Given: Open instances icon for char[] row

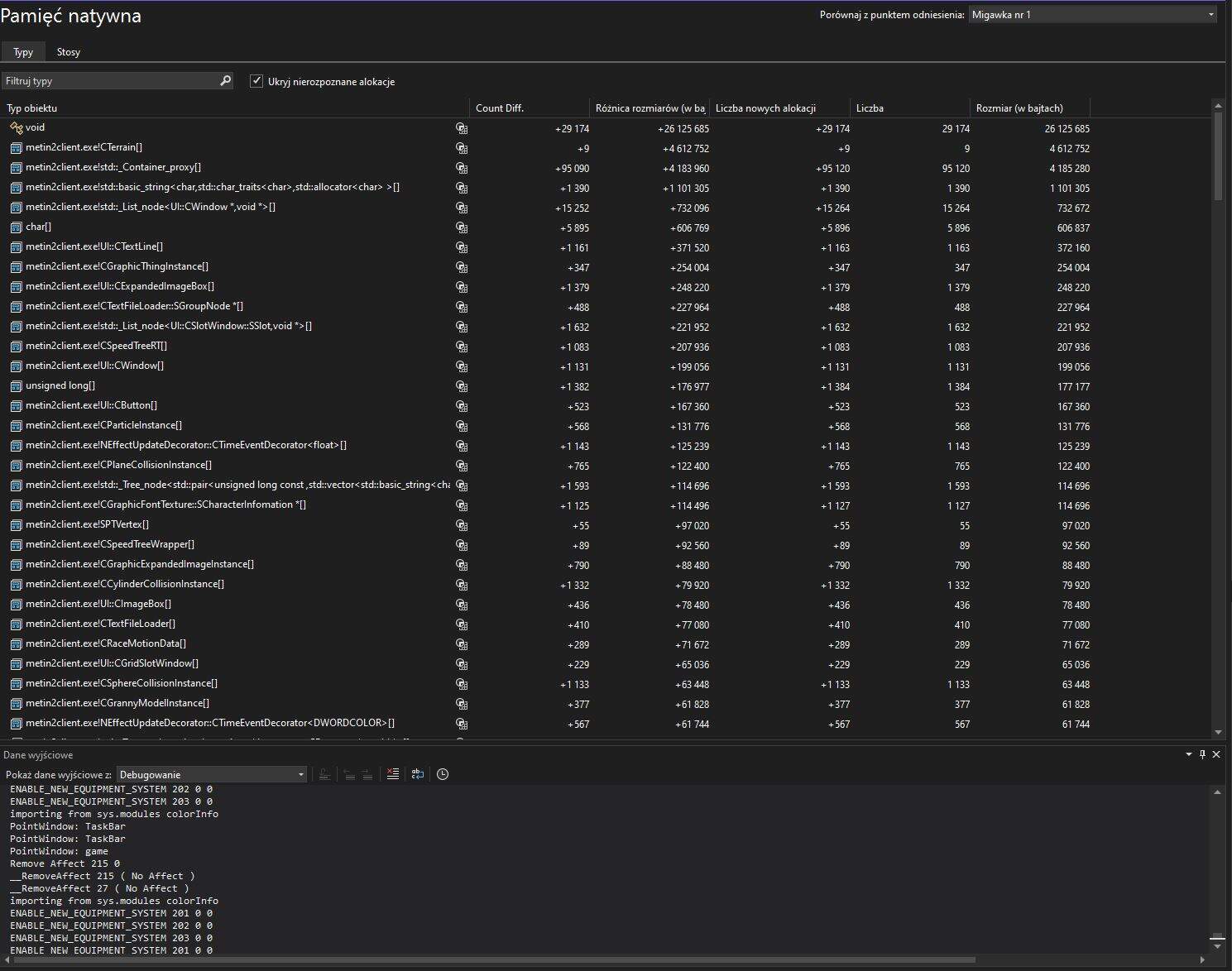Looking at the screenshot, I should click(x=462, y=227).
